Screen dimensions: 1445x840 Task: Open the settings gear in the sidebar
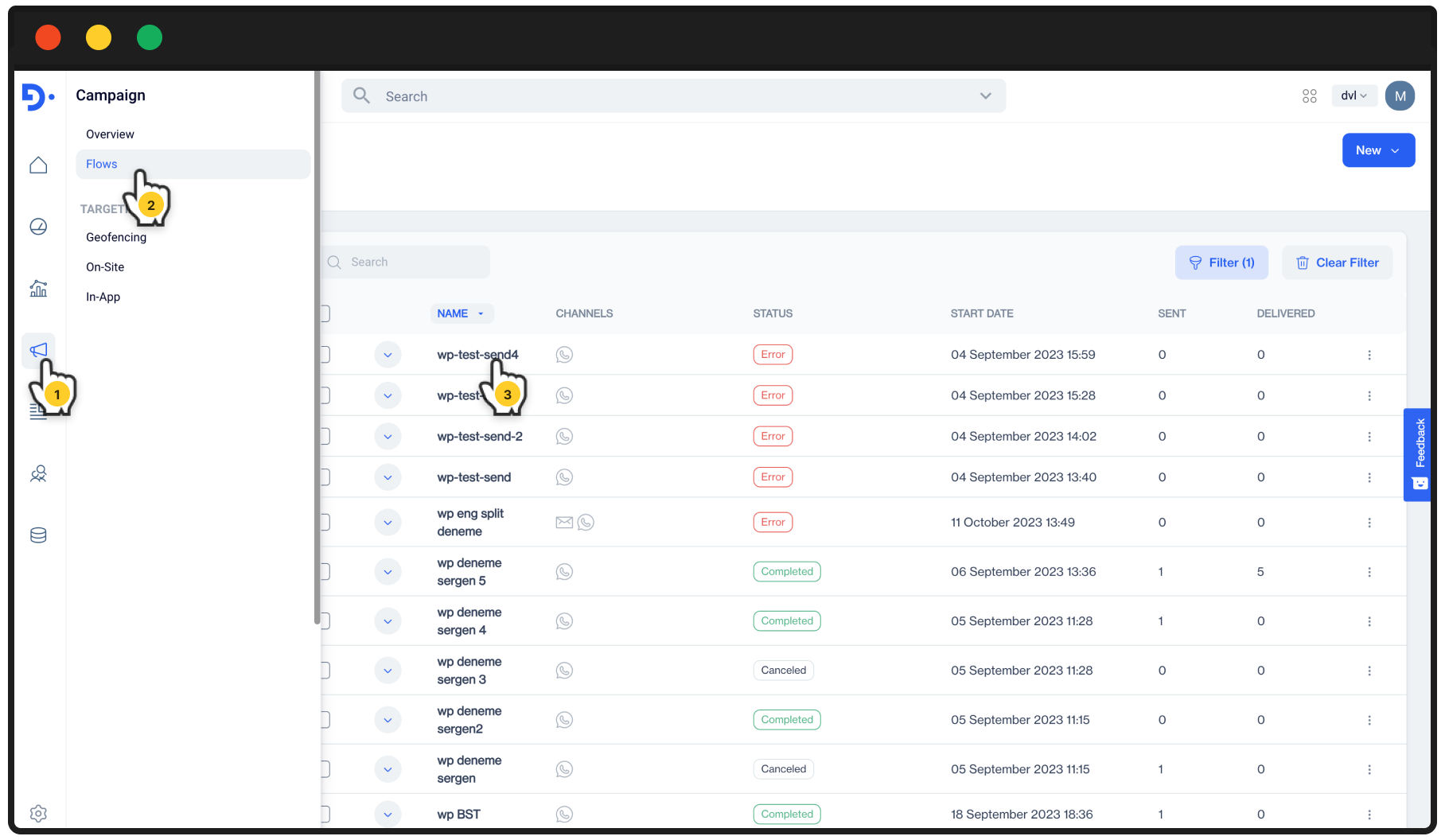(x=38, y=813)
